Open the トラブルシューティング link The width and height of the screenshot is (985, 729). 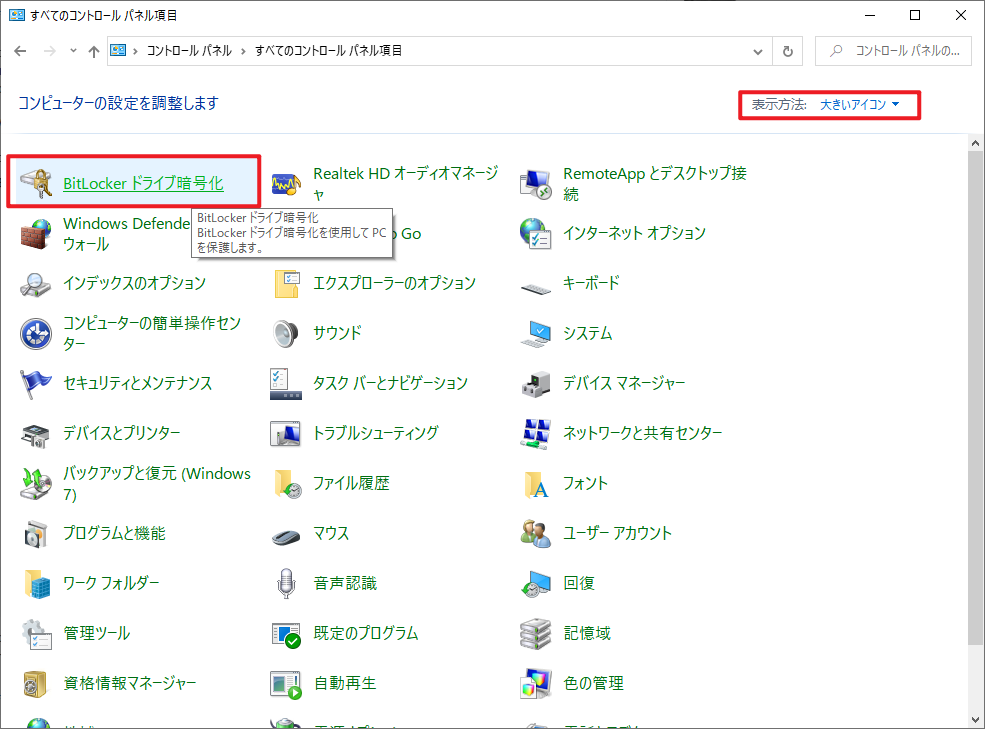click(376, 434)
